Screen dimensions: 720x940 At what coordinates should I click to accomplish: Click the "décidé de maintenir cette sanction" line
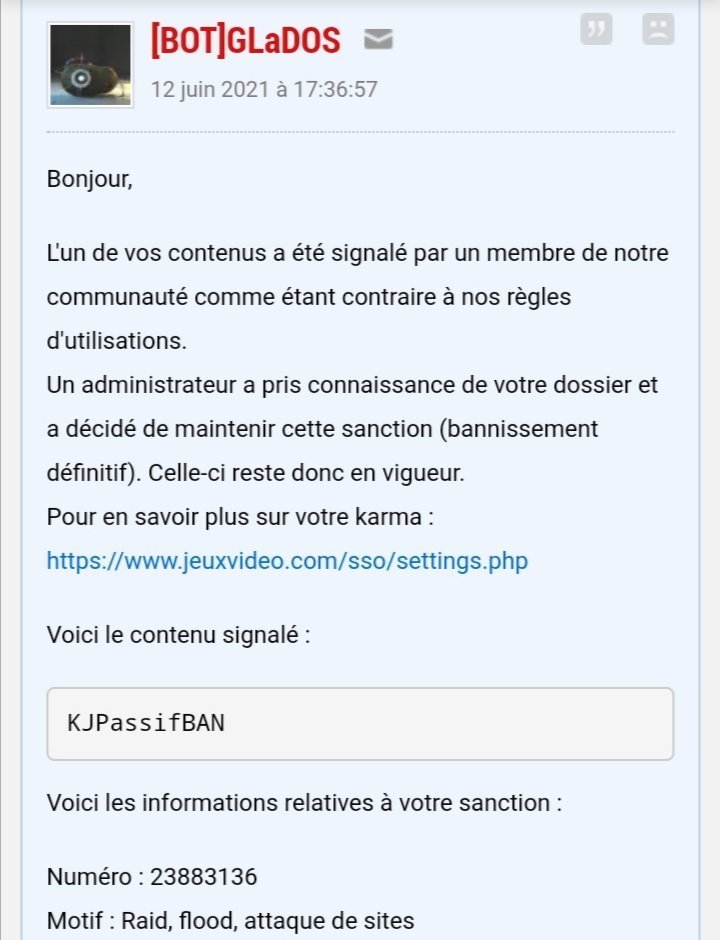click(x=323, y=429)
